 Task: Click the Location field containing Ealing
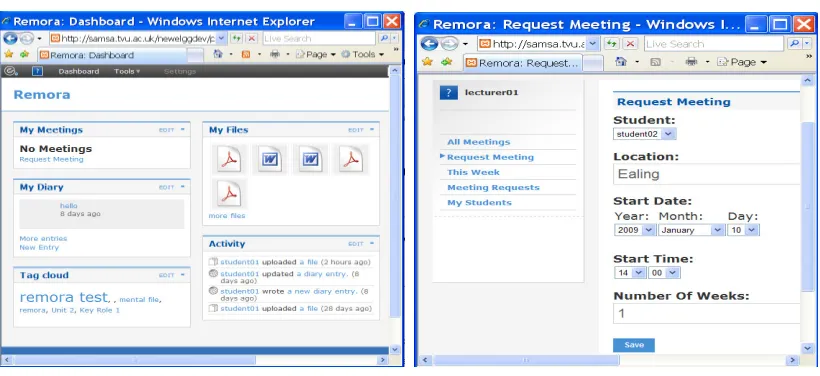pyautogui.click(x=707, y=174)
